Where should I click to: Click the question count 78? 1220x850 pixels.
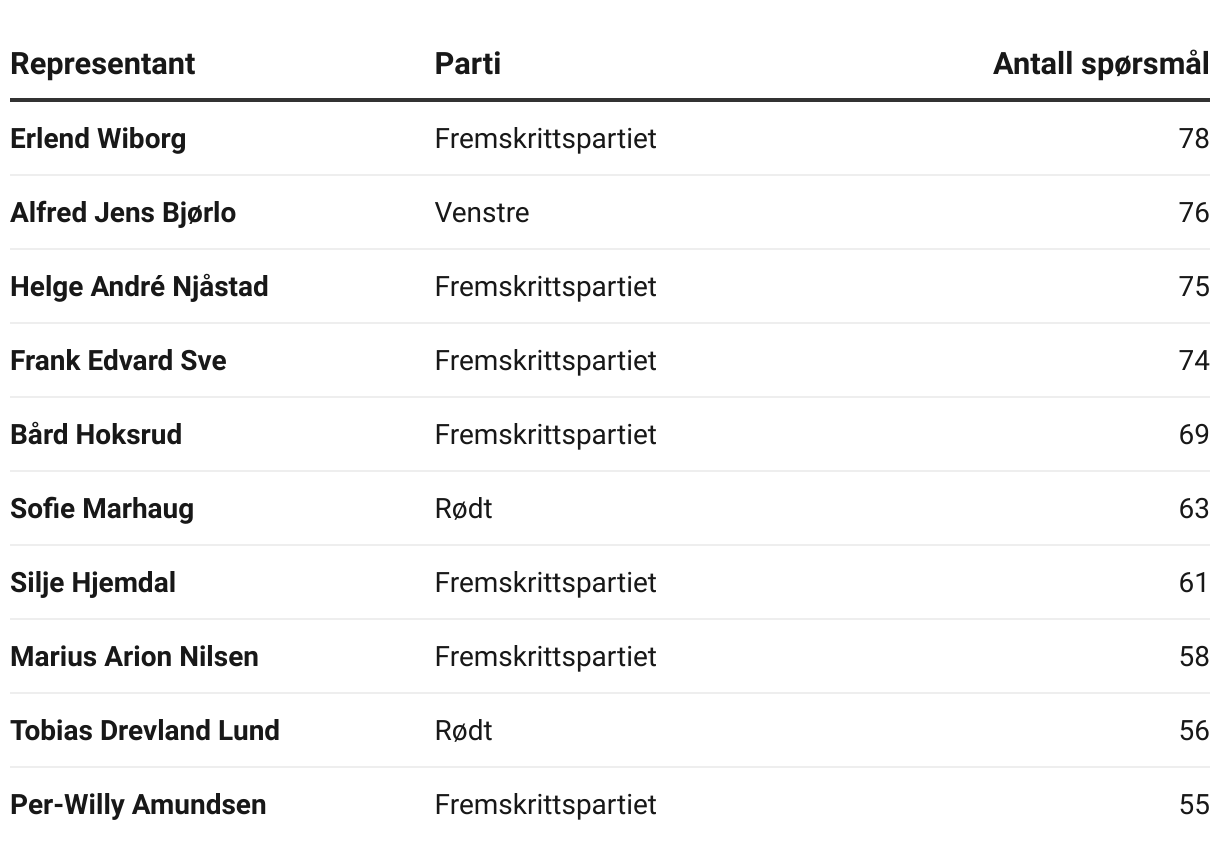(1194, 138)
